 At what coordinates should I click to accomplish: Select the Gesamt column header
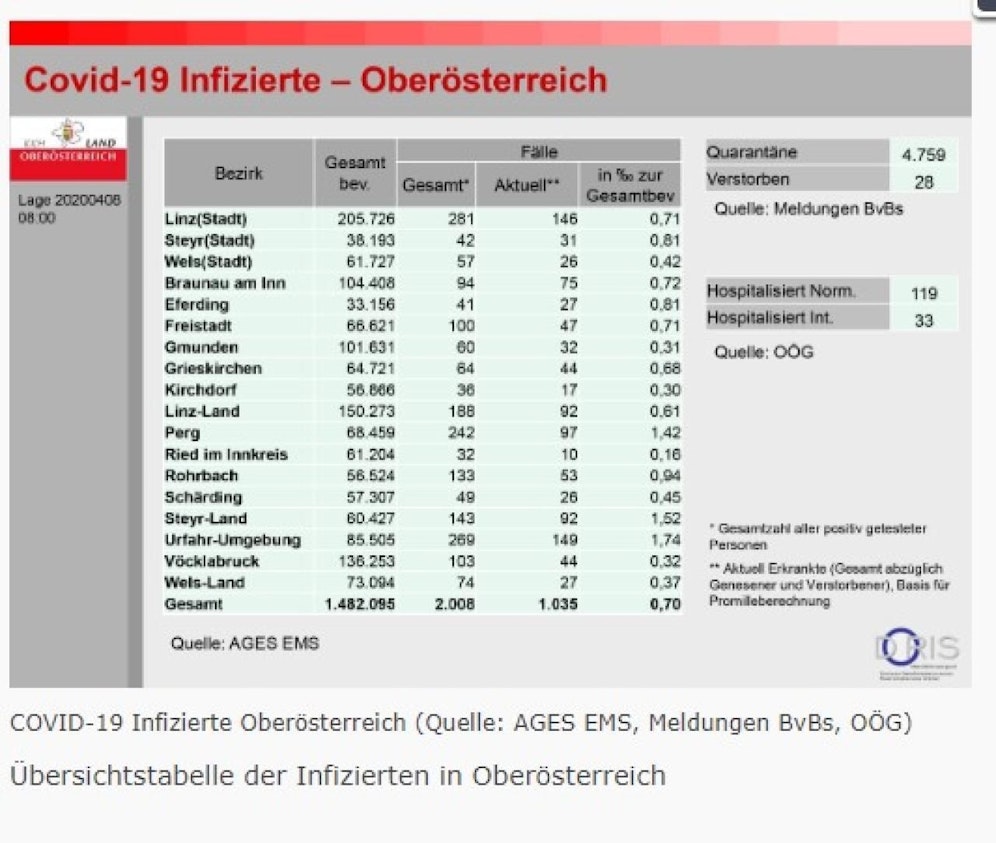click(435, 183)
